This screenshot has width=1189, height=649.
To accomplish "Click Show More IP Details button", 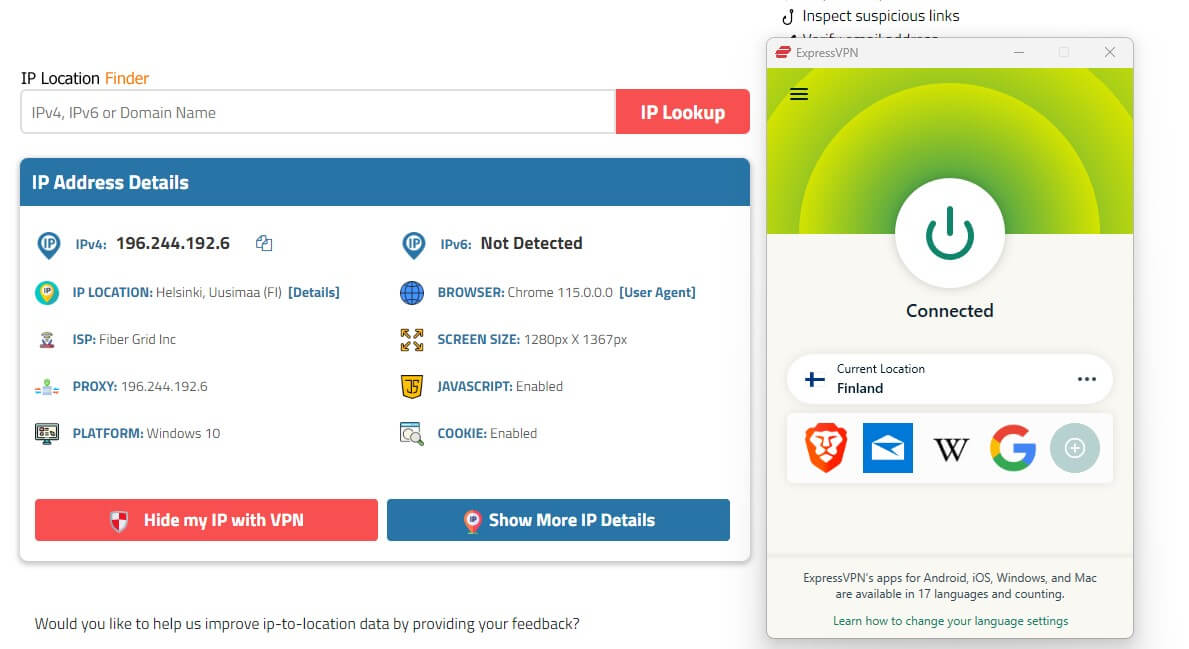I will pyautogui.click(x=558, y=520).
